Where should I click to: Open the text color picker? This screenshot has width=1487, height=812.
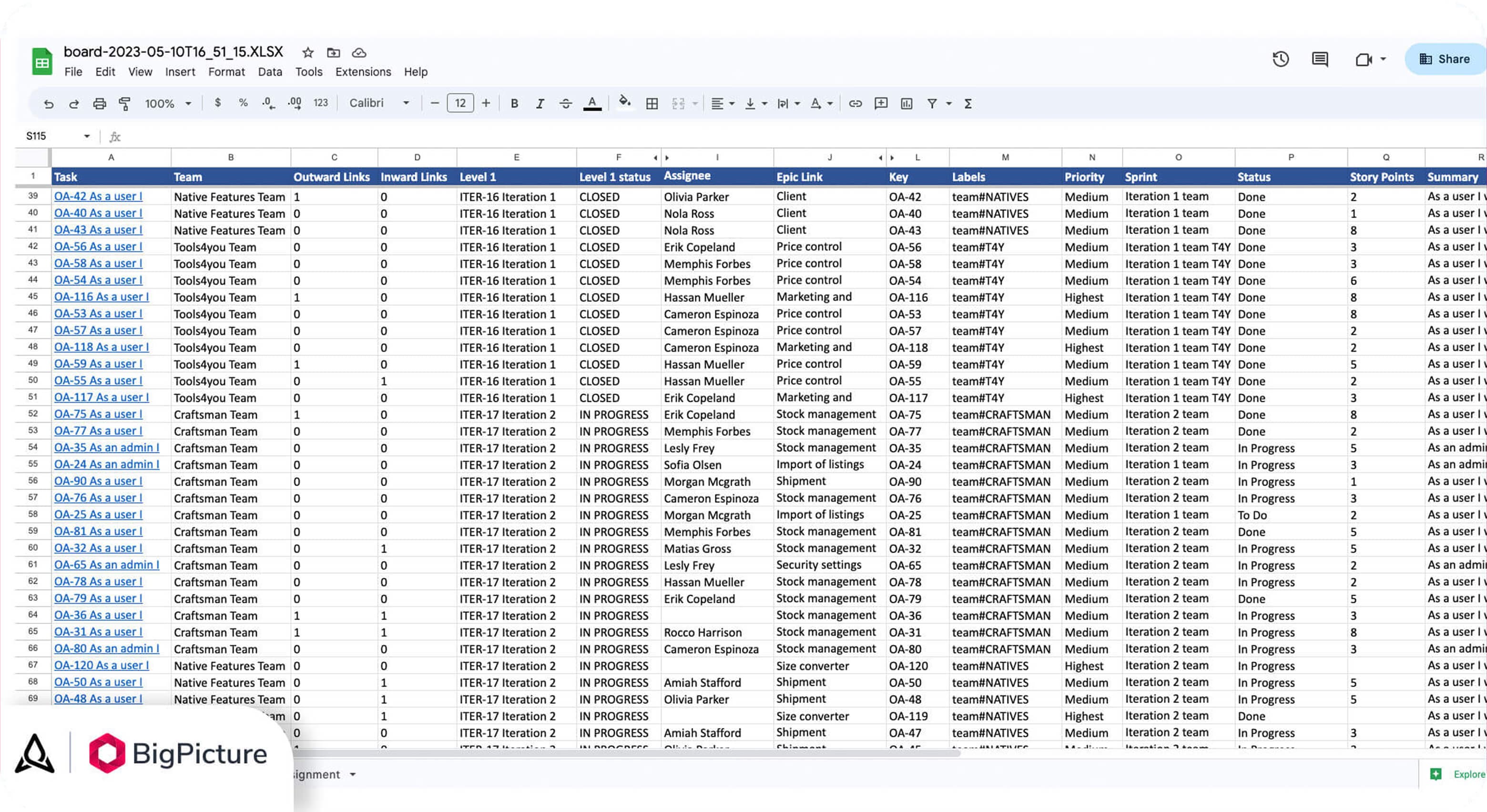[x=592, y=103]
